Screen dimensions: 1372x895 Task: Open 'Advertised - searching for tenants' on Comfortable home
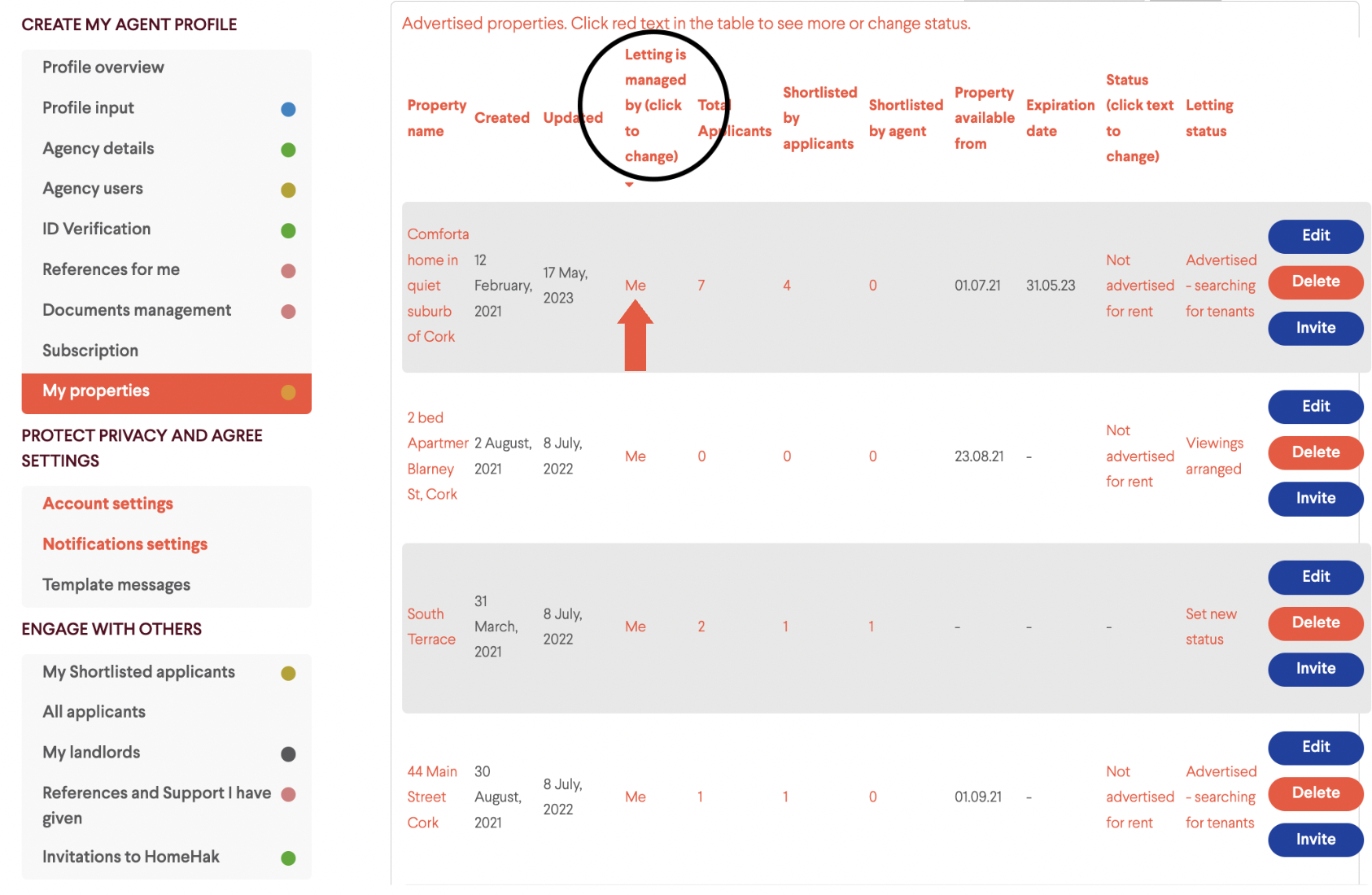pyautogui.click(x=1221, y=286)
